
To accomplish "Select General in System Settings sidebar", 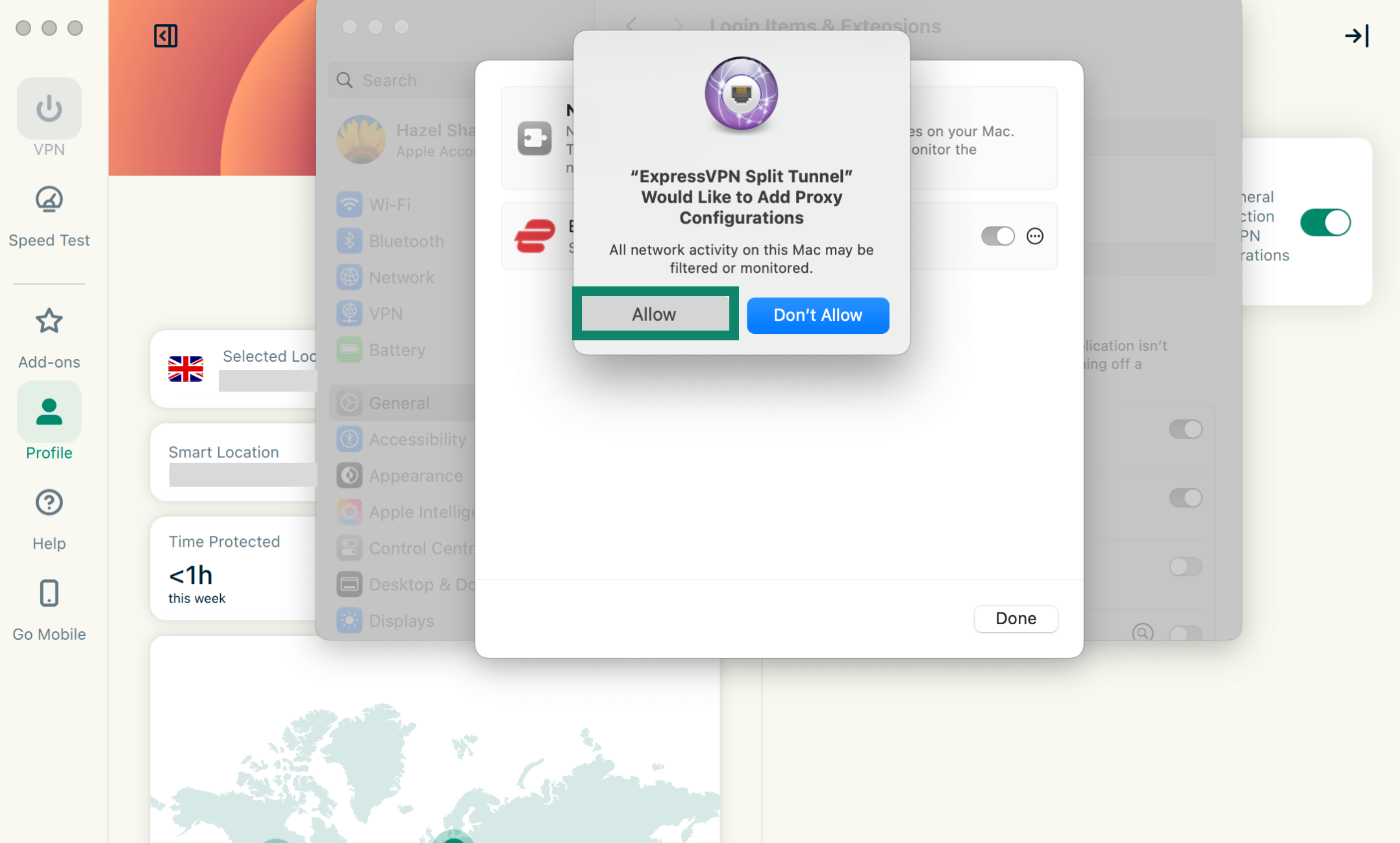I will [399, 403].
